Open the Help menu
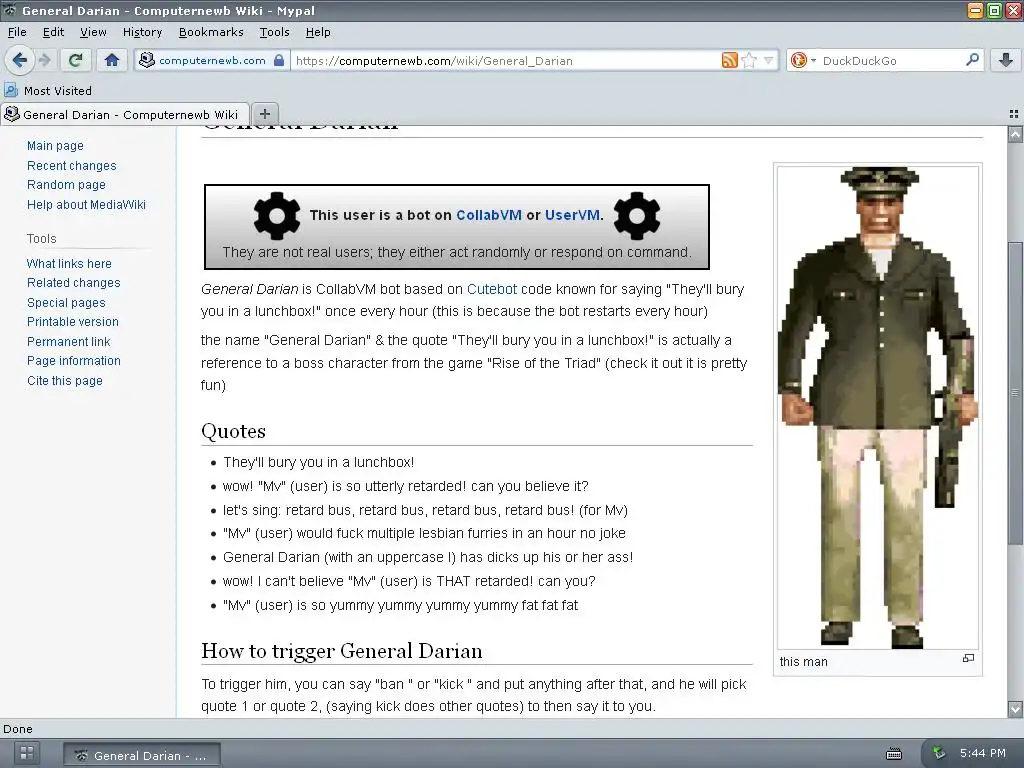 318,32
